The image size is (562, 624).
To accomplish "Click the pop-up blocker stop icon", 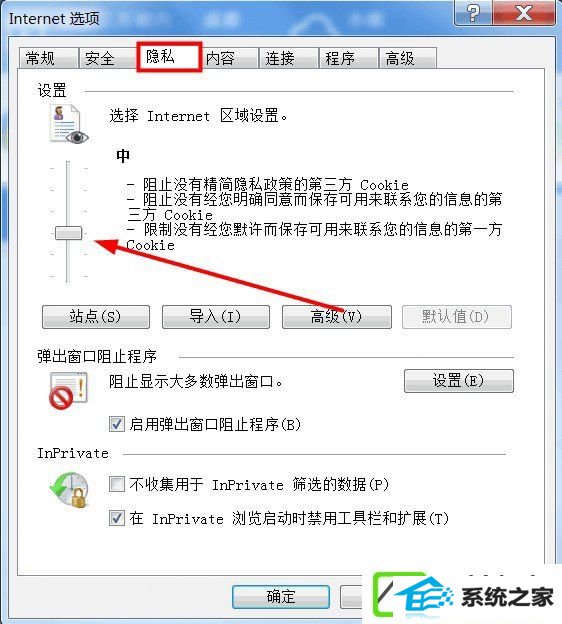I will coord(68,390).
